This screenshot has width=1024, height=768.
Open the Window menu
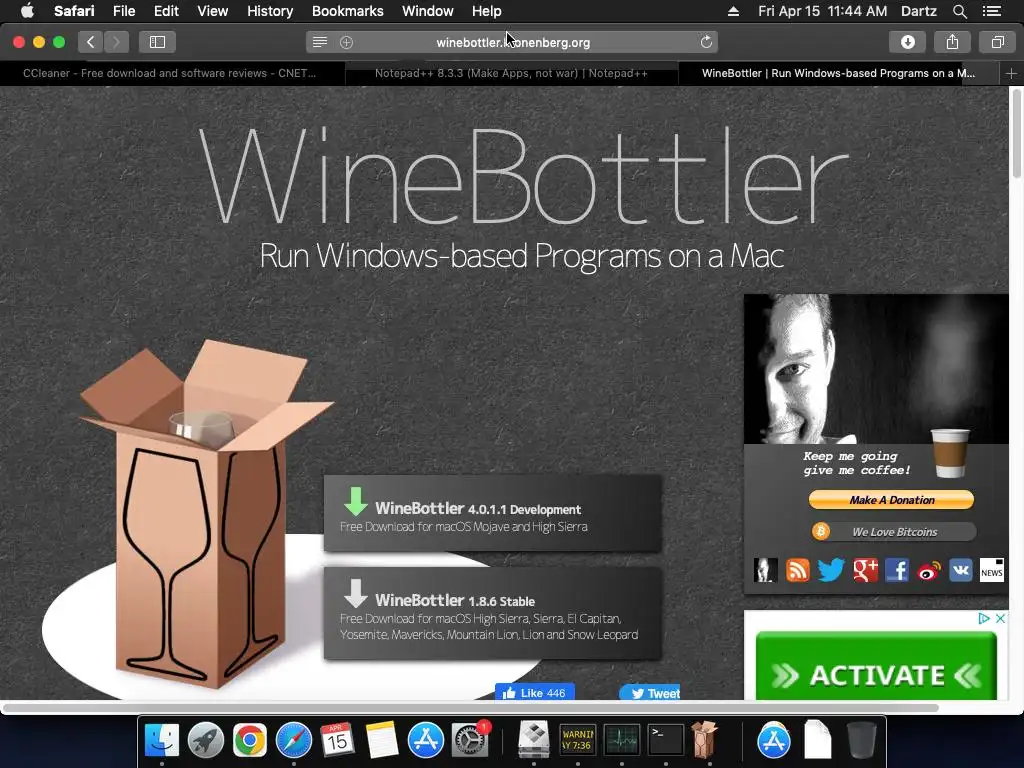[x=427, y=11]
